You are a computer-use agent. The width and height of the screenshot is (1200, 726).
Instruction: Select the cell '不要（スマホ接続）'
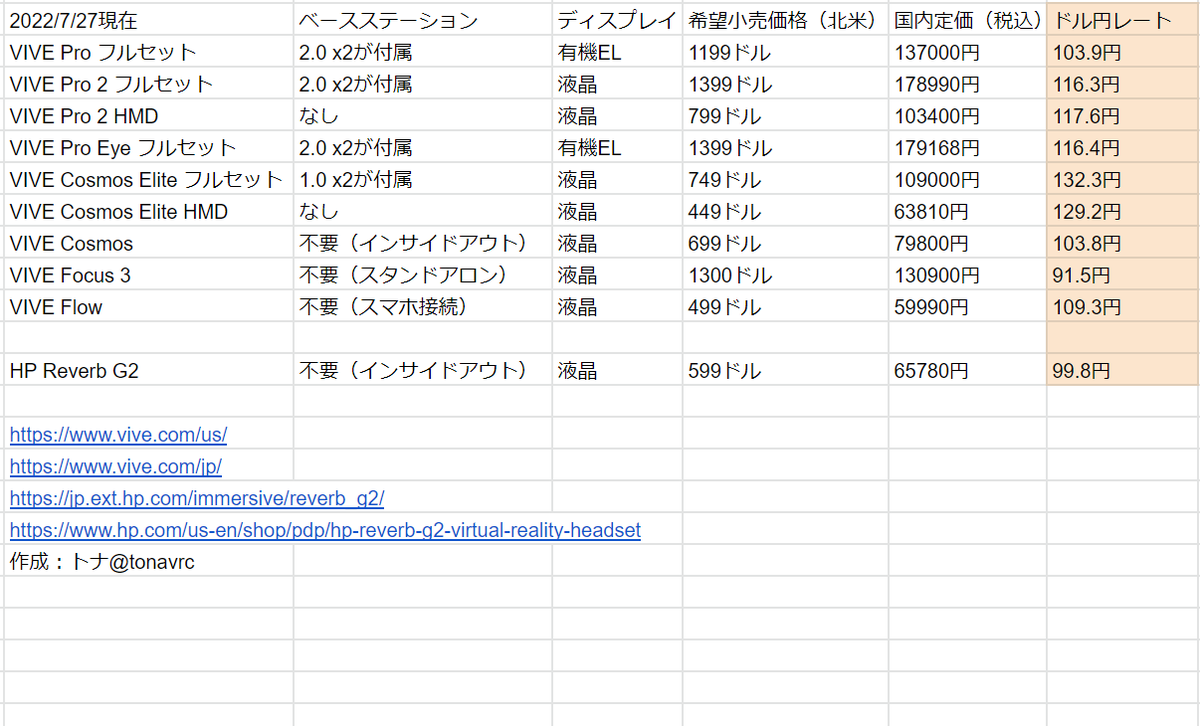(423, 308)
